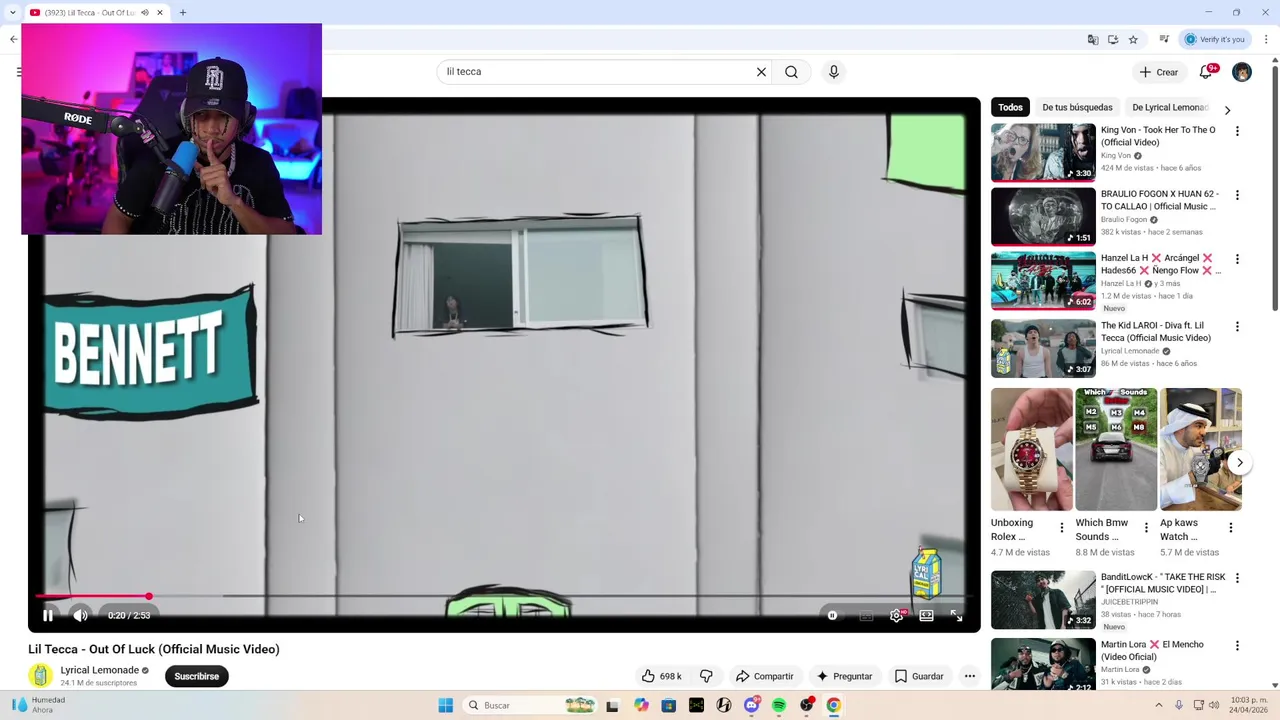This screenshot has width=1280, height=720.
Task: Mute the video via the speaker icon
Action: [81, 616]
